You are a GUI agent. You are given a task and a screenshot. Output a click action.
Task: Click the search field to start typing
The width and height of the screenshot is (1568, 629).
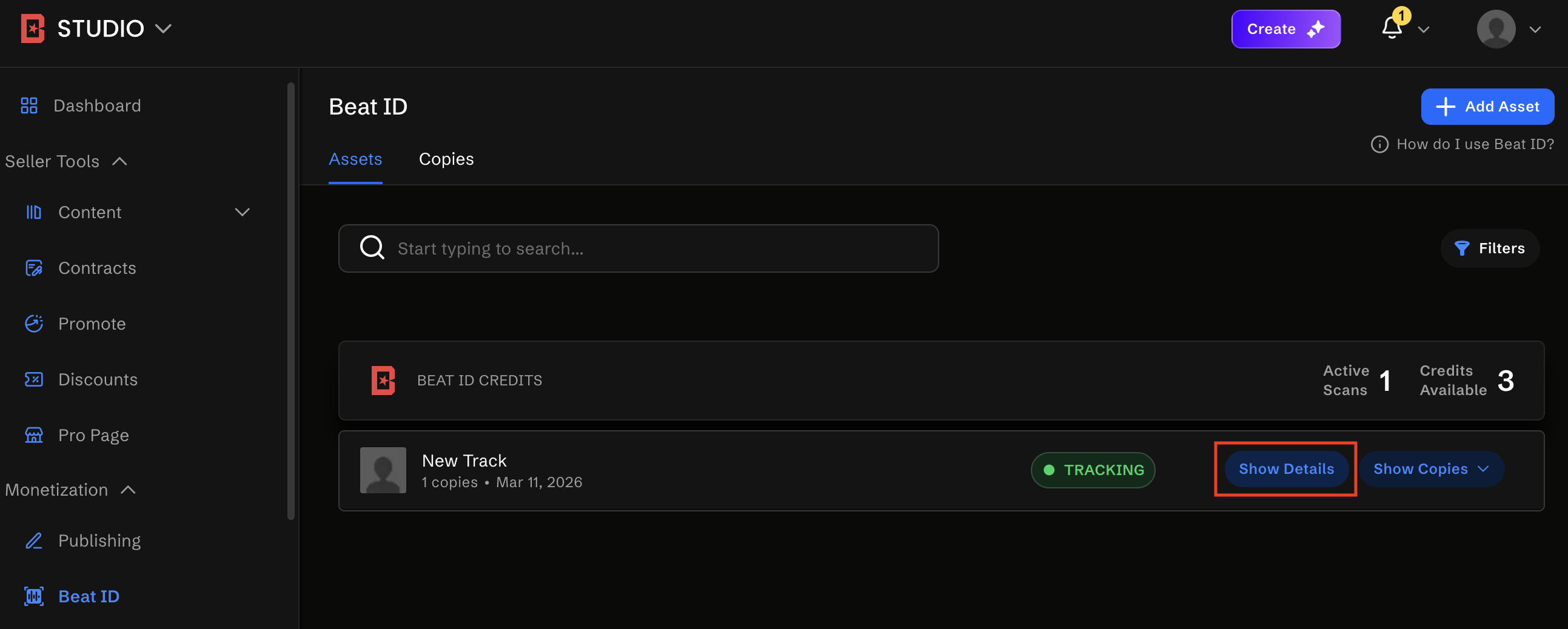click(x=637, y=248)
